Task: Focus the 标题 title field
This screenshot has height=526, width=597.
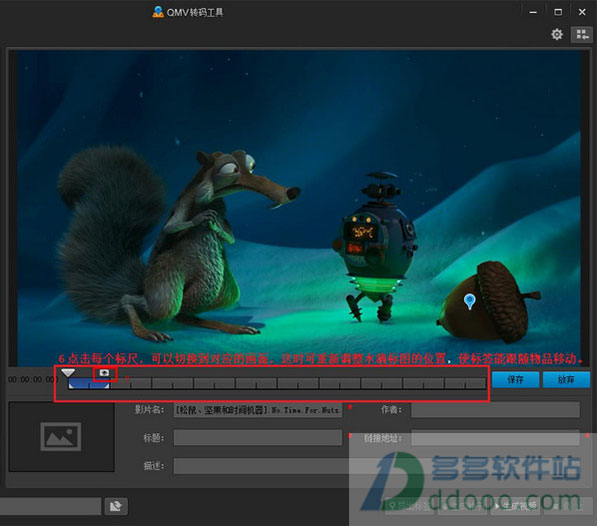Action: coord(258,438)
